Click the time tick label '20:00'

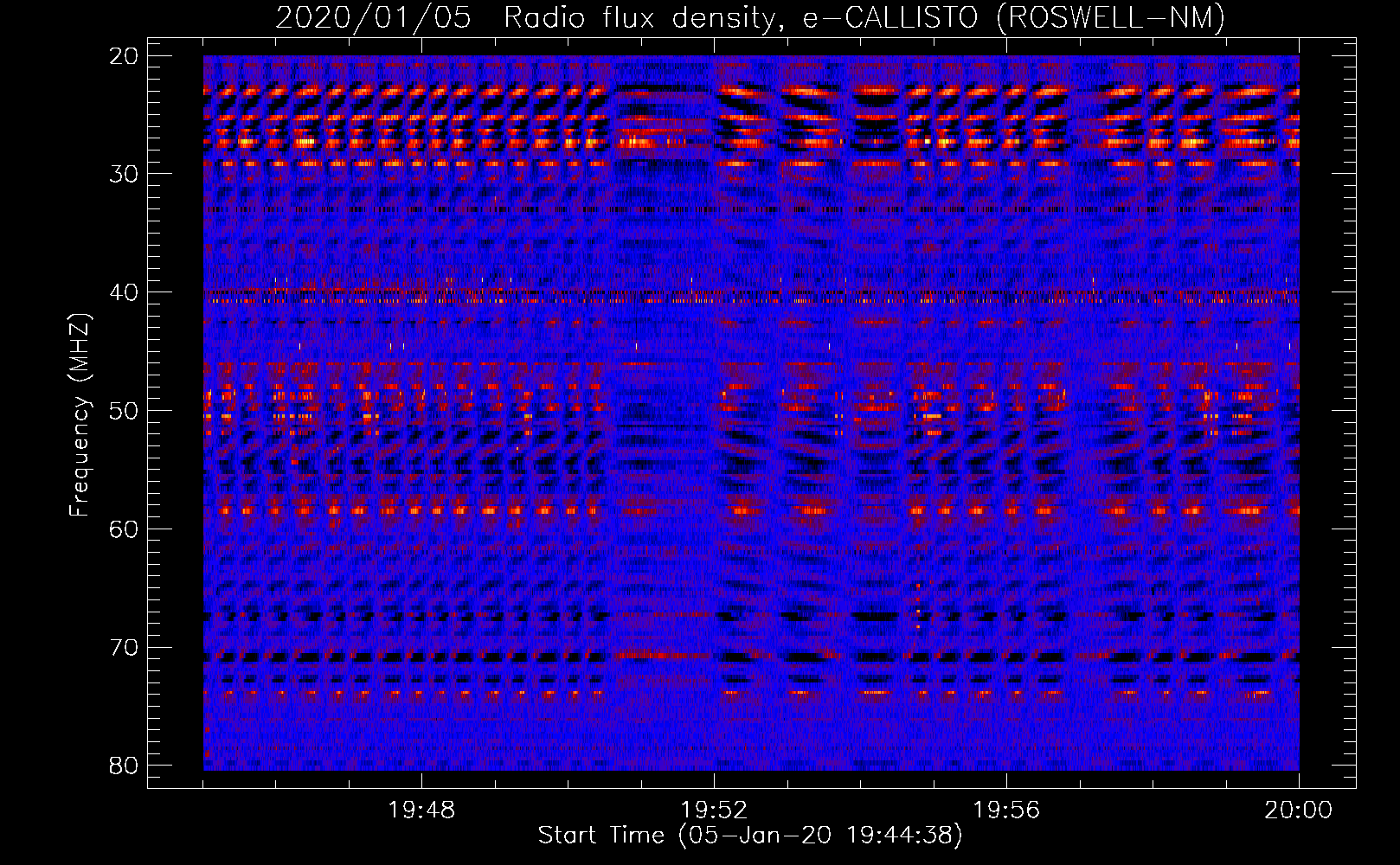pyautogui.click(x=1299, y=811)
